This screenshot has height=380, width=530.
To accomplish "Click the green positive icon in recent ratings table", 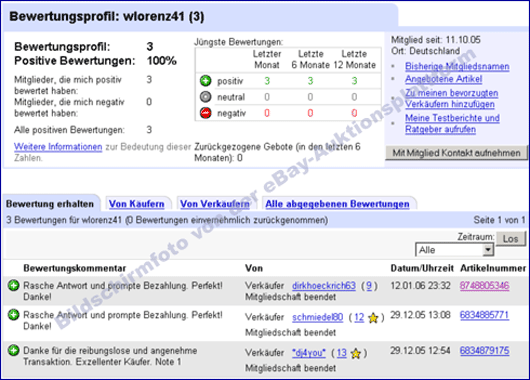I will pyautogui.click(x=206, y=81).
